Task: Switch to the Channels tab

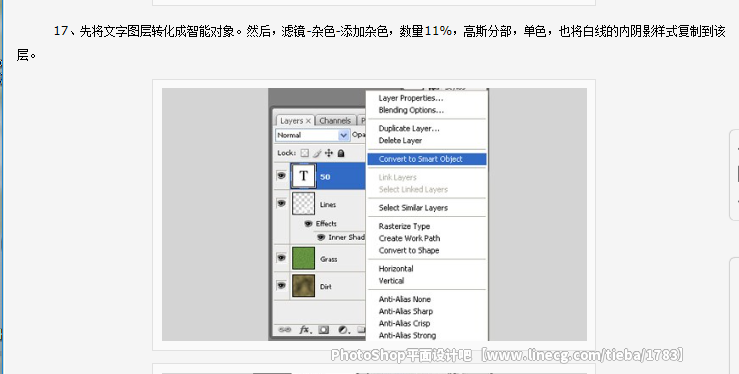Action: pyautogui.click(x=335, y=121)
